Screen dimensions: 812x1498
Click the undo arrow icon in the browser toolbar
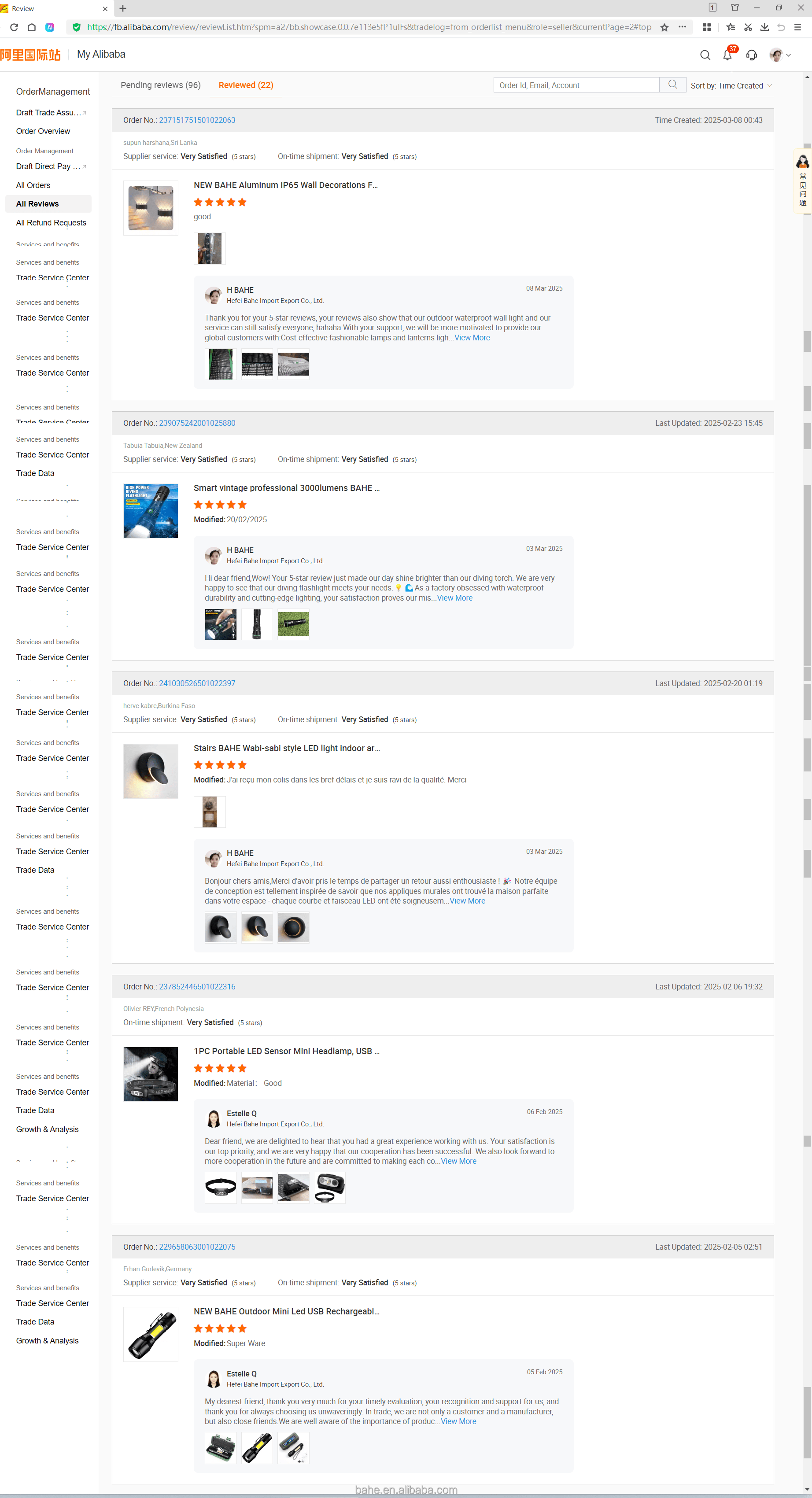781,27
